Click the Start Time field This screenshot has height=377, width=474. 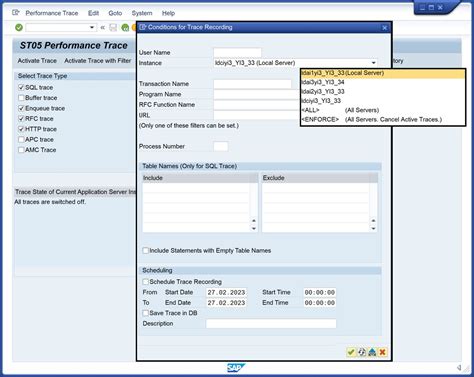320,292
